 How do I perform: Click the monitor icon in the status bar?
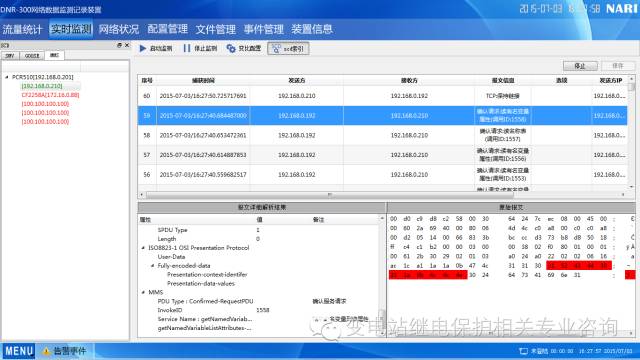point(523,351)
